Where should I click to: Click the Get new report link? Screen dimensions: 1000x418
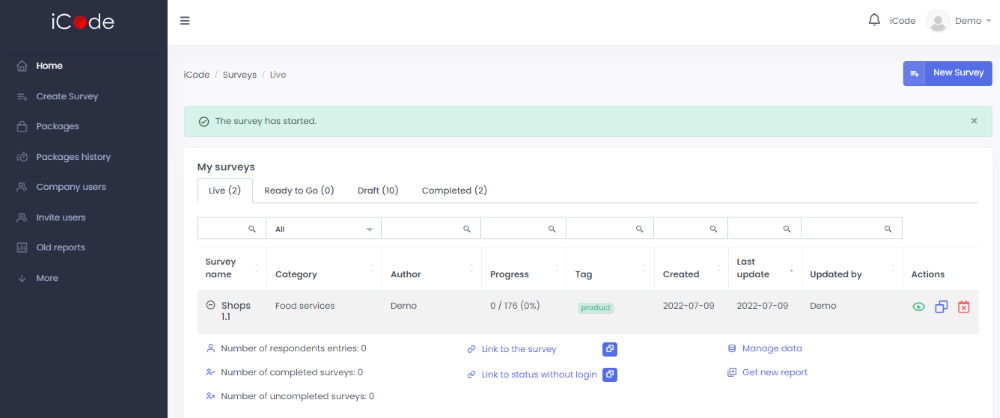point(774,372)
